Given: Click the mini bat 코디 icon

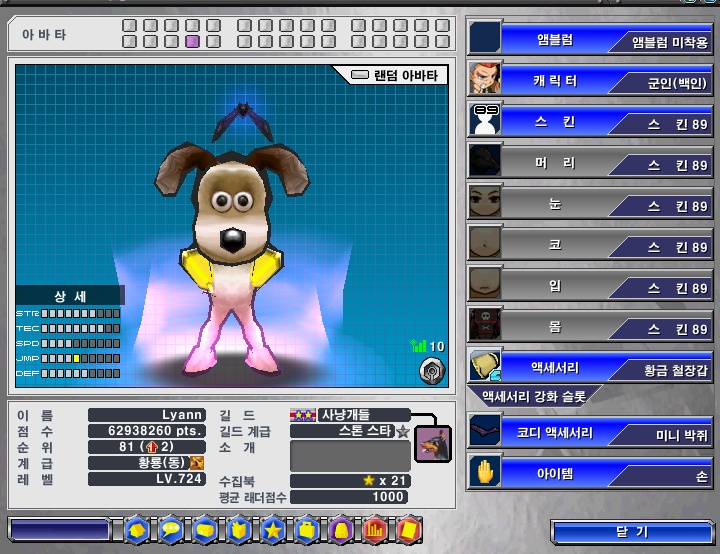Looking at the screenshot, I should click(x=485, y=430).
